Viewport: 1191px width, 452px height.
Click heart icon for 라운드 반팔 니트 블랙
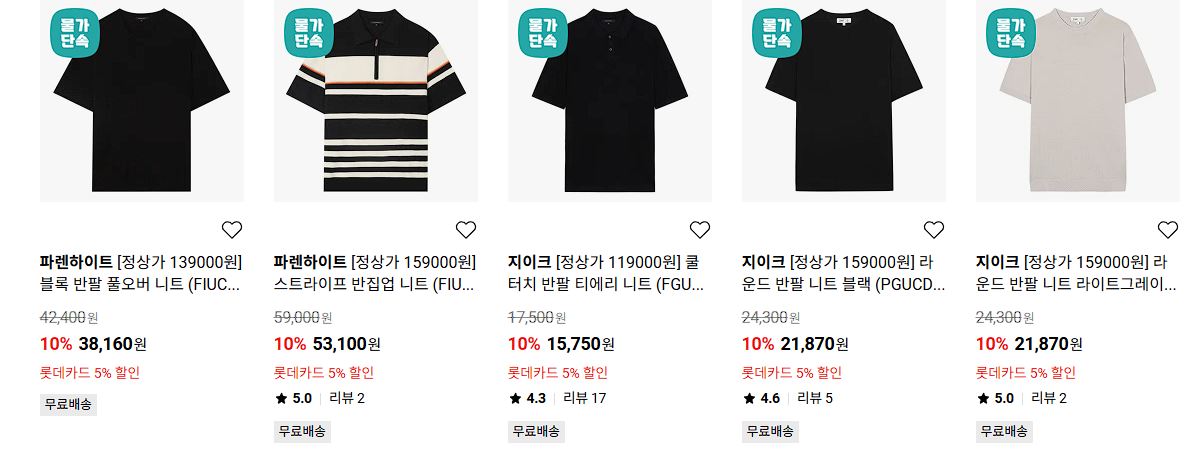coord(934,229)
